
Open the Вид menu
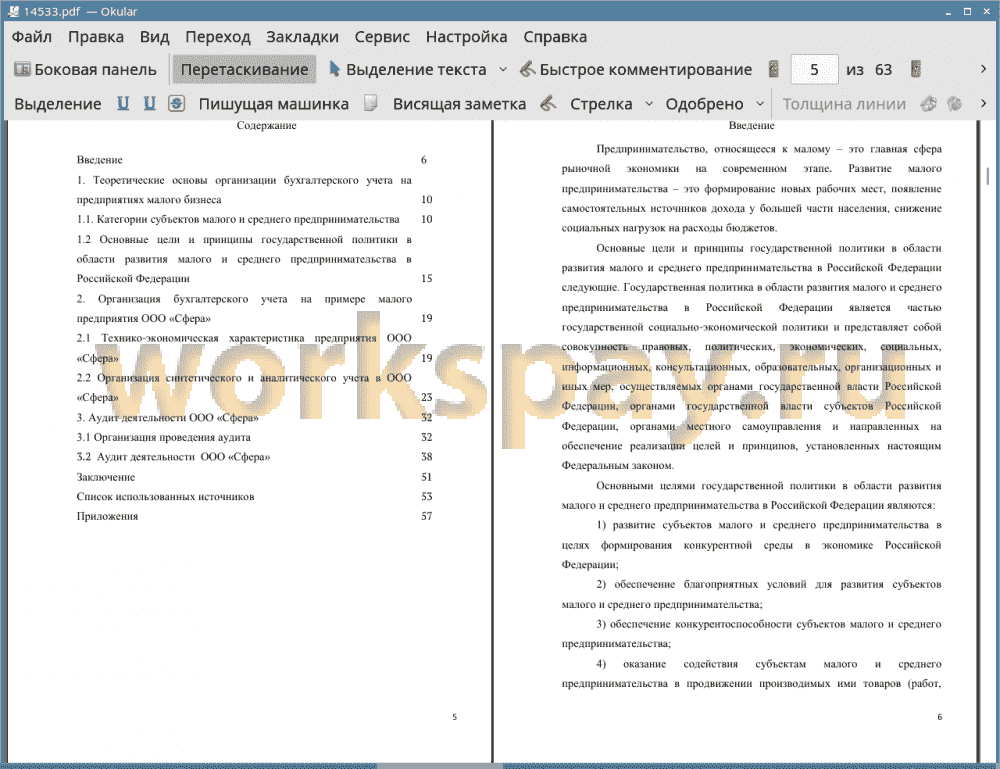[x=154, y=37]
